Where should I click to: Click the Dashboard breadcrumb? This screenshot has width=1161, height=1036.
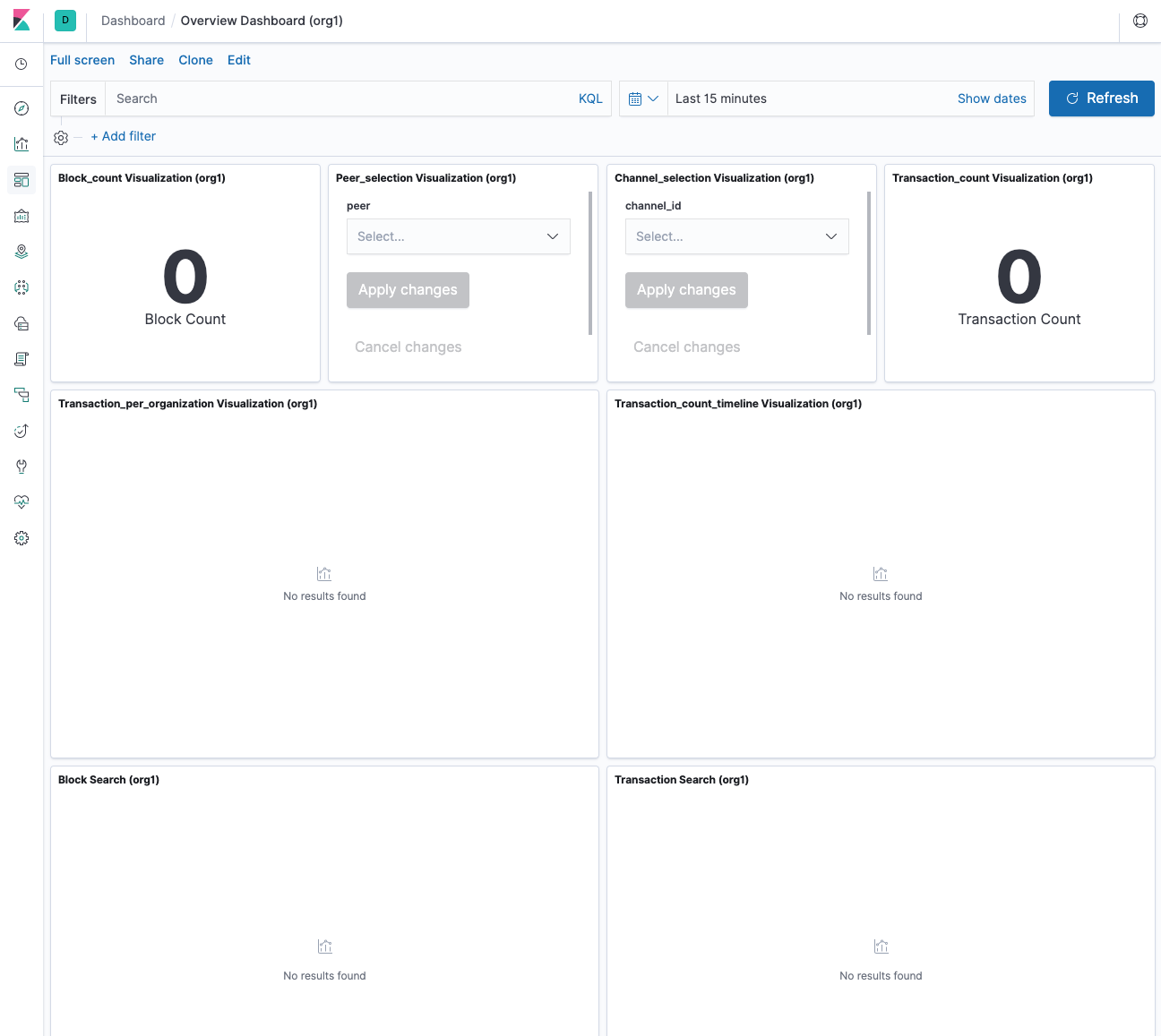point(133,21)
